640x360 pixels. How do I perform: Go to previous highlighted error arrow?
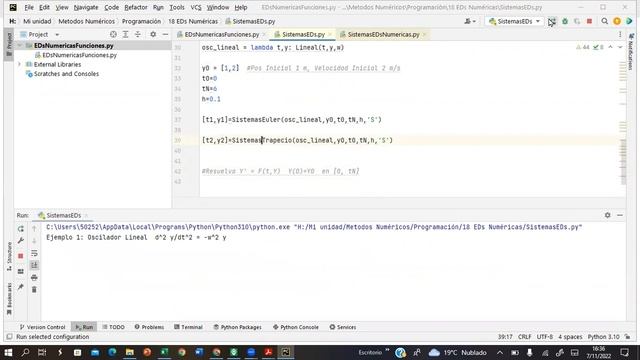[611, 47]
